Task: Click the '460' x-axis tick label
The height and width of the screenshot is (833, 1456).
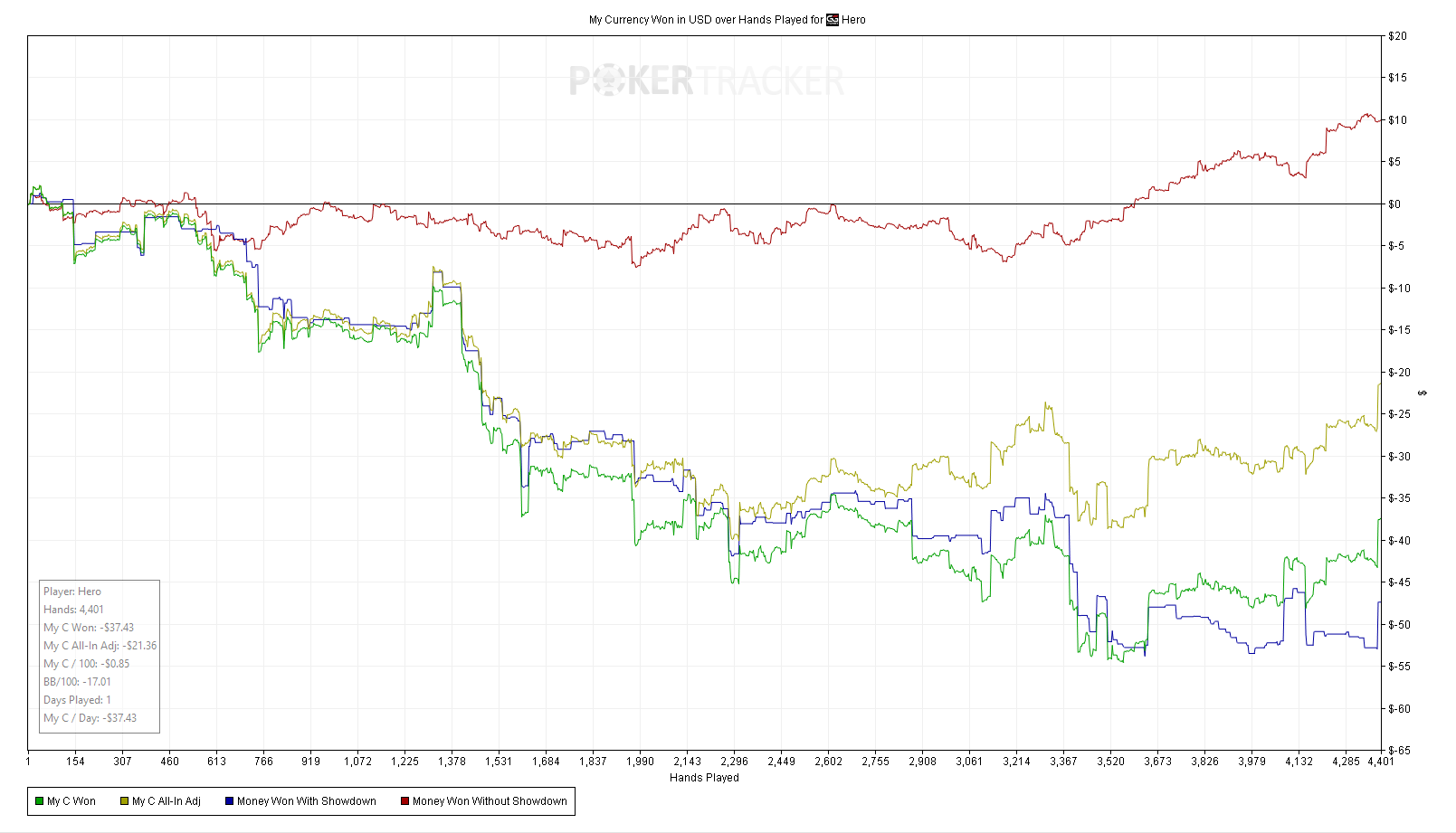Action: [169, 762]
